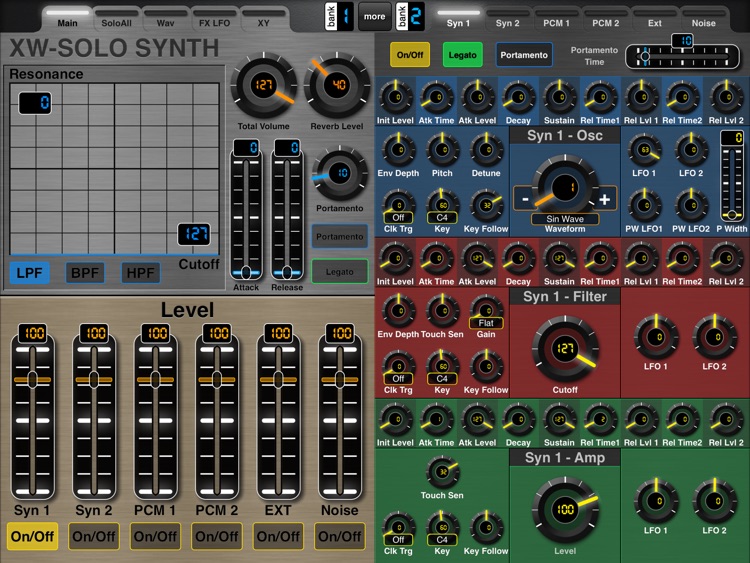The width and height of the screenshot is (750, 563).
Task: Click the Amp Level knob
Action: [565, 510]
